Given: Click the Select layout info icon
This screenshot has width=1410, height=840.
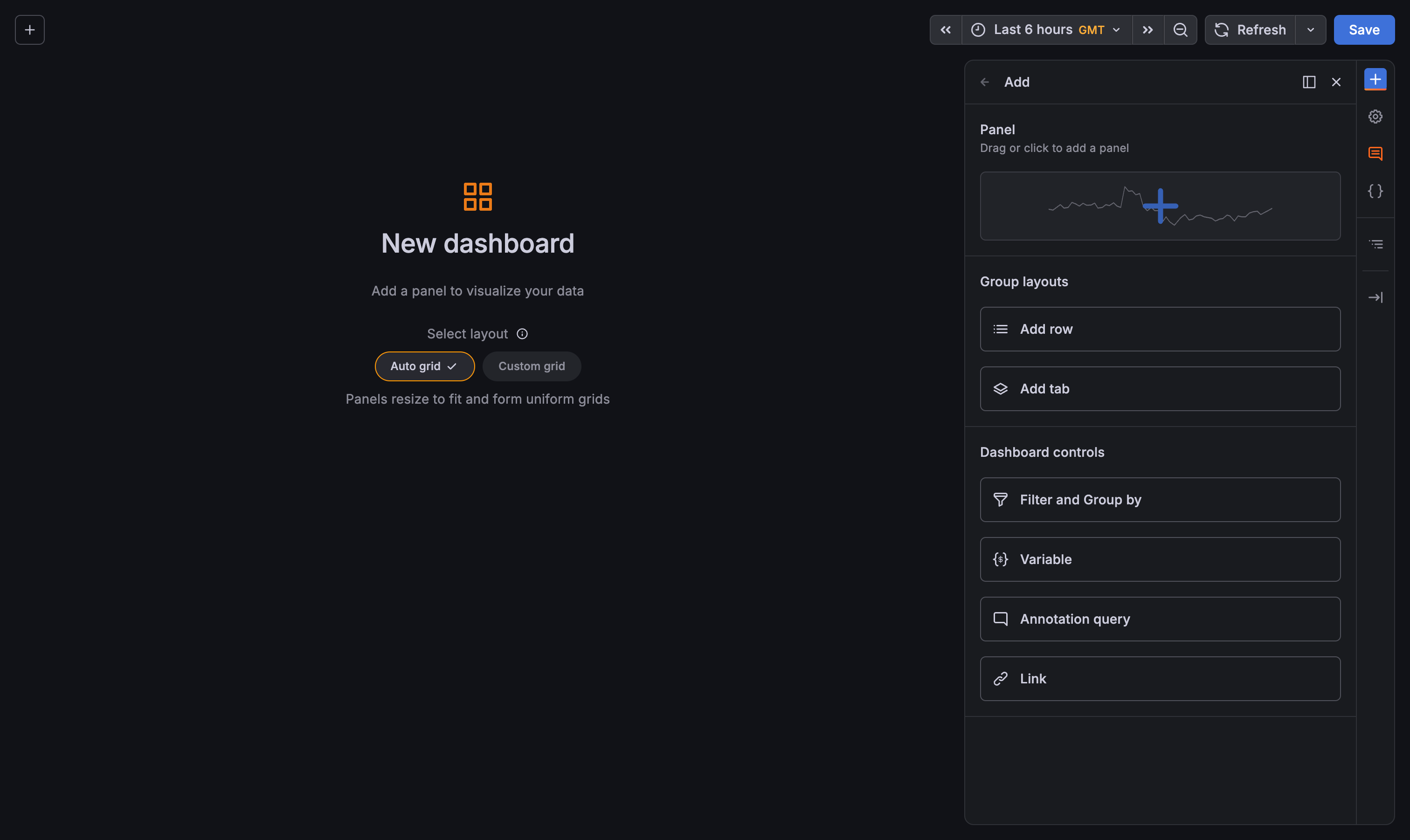Looking at the screenshot, I should coord(522,334).
